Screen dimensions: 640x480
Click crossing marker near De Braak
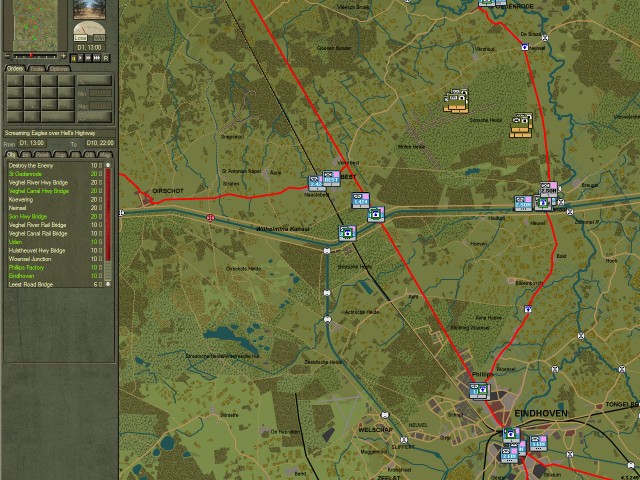544,38
